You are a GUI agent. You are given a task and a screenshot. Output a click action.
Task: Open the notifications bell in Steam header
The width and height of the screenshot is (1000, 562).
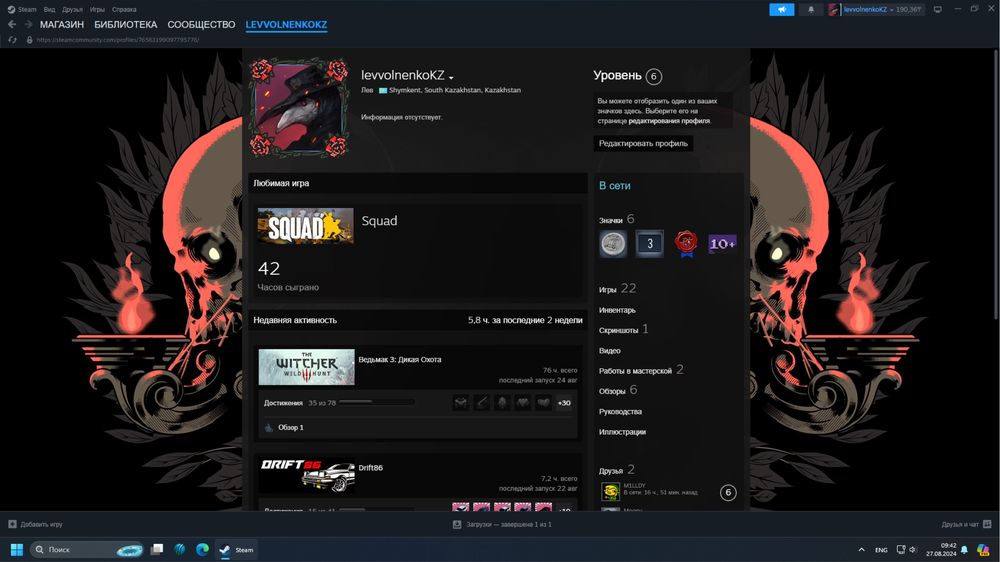click(811, 10)
